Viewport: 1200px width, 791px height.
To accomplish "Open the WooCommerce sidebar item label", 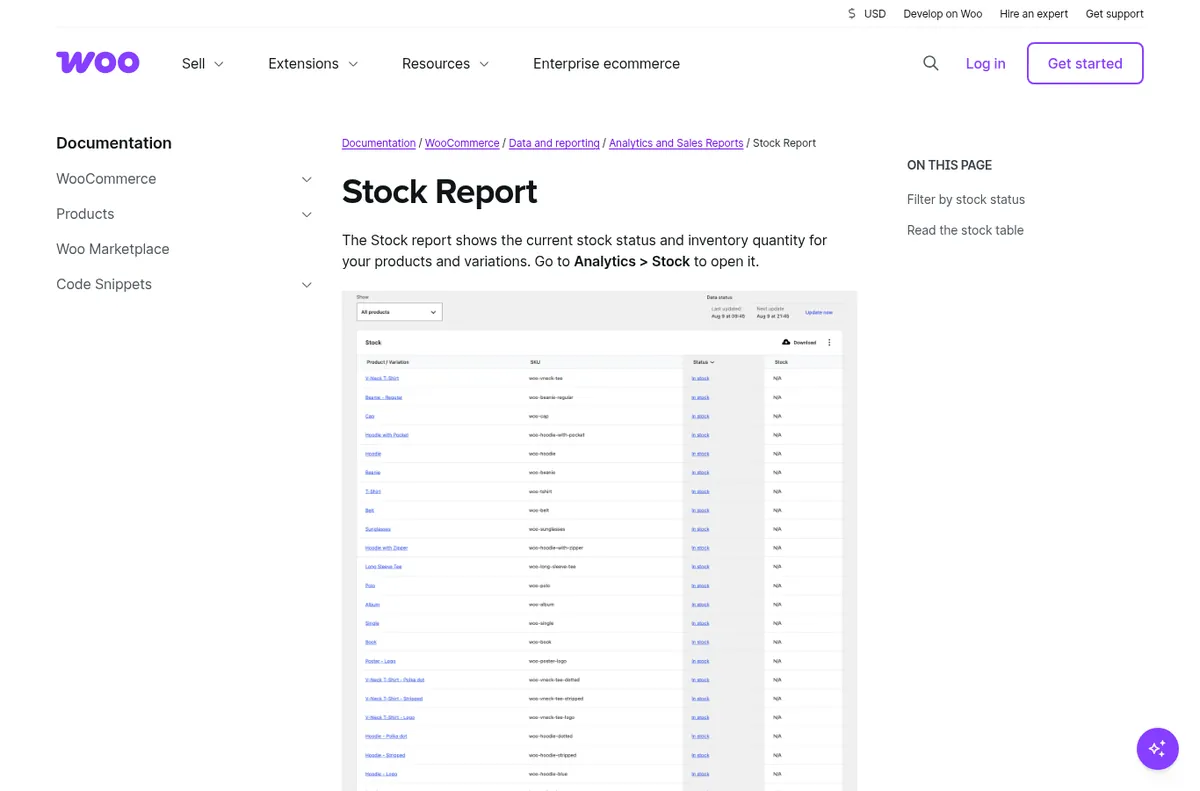I will [106, 179].
